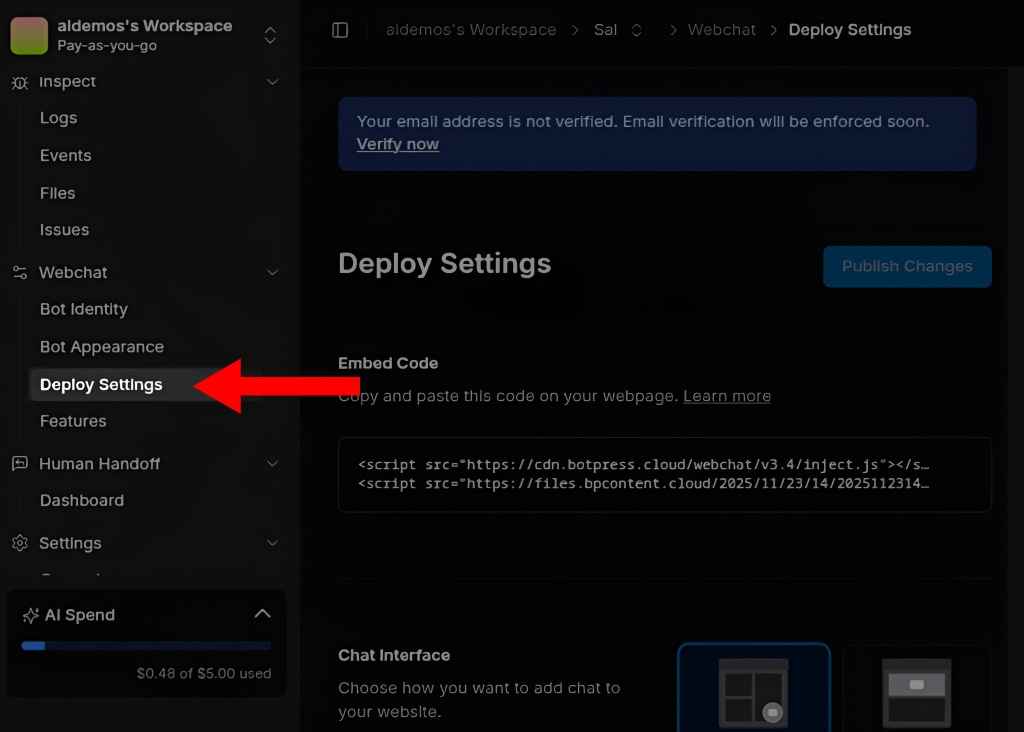The width and height of the screenshot is (1024, 732).
Task: Collapse the Webchat section chevron
Action: [272, 272]
